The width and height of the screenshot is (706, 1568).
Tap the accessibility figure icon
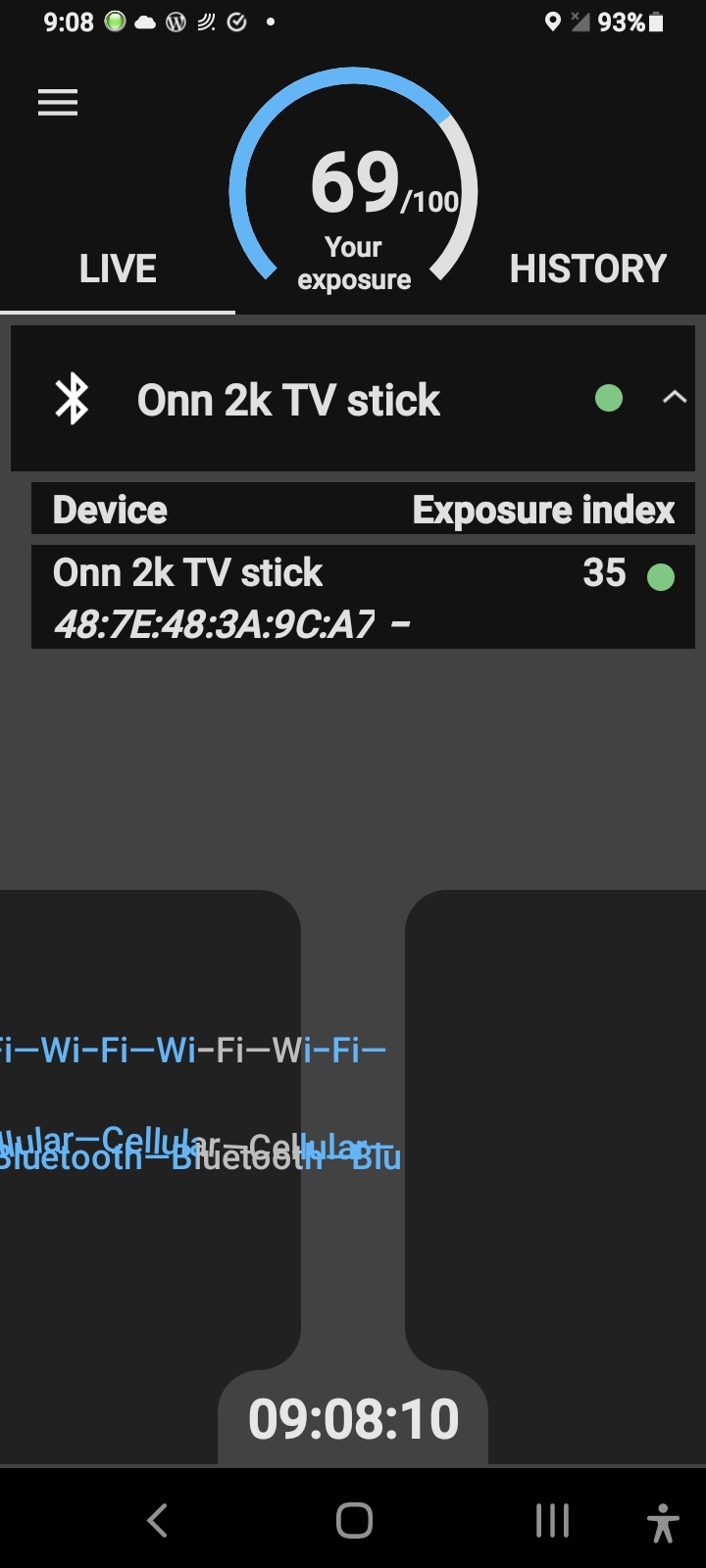pos(663,1522)
